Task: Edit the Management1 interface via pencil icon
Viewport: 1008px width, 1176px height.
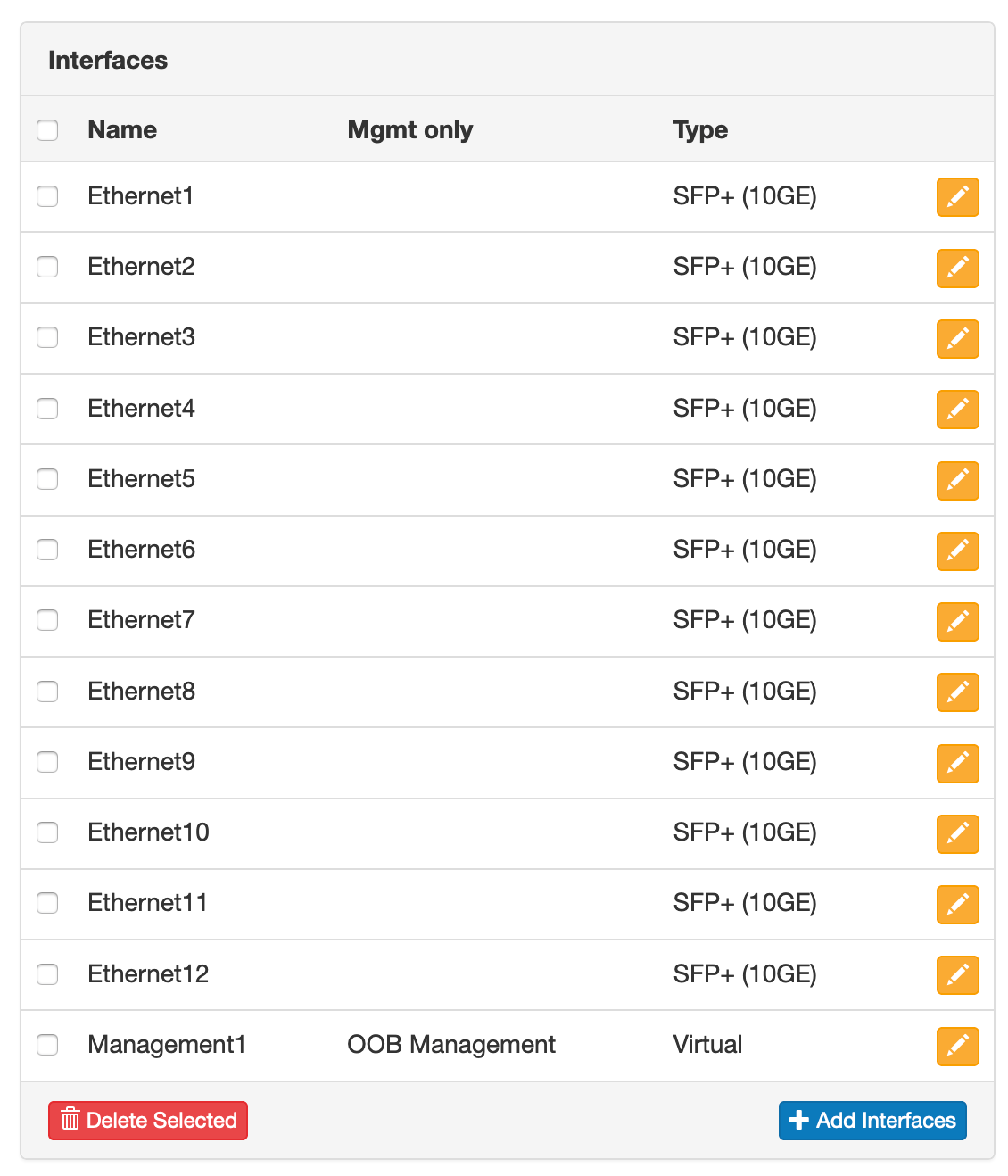Action: pos(957,1046)
